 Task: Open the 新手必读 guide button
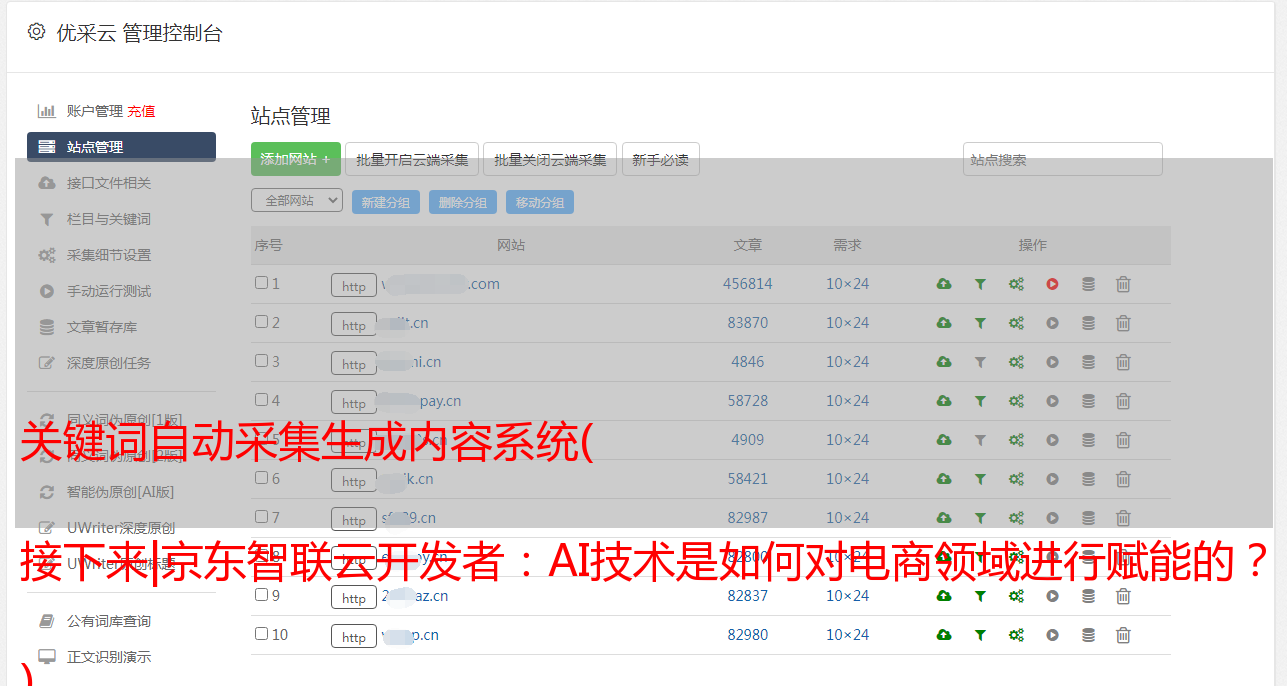pos(660,159)
